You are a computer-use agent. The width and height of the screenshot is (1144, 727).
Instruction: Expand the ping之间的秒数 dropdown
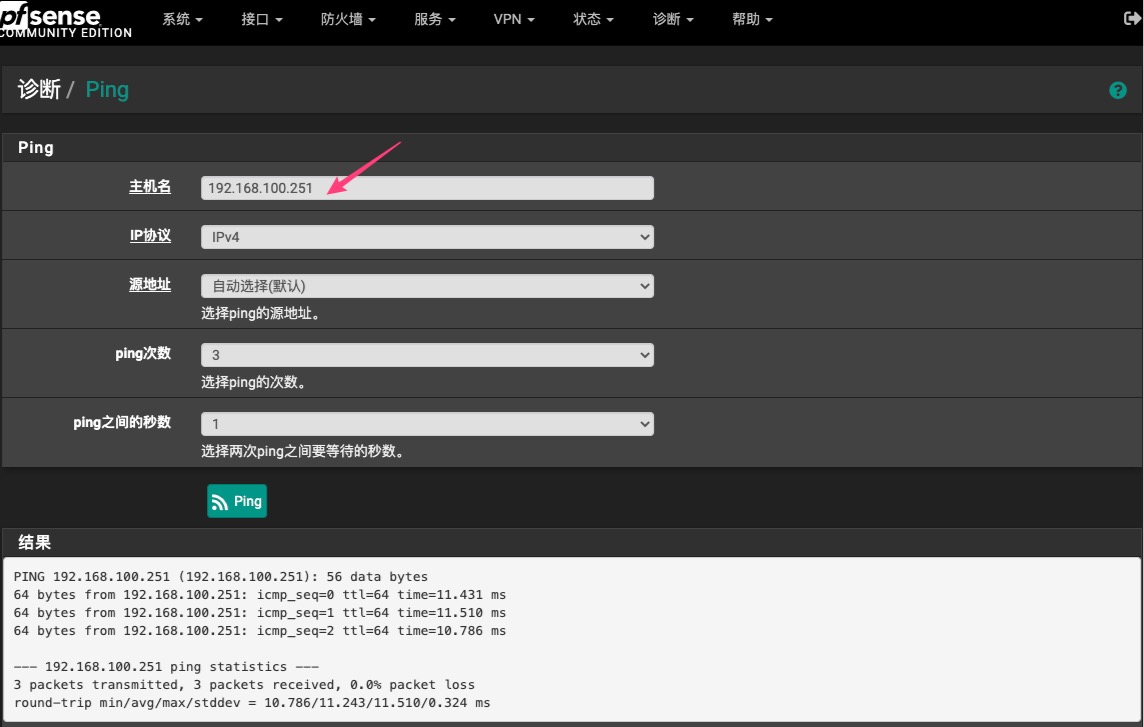point(427,424)
